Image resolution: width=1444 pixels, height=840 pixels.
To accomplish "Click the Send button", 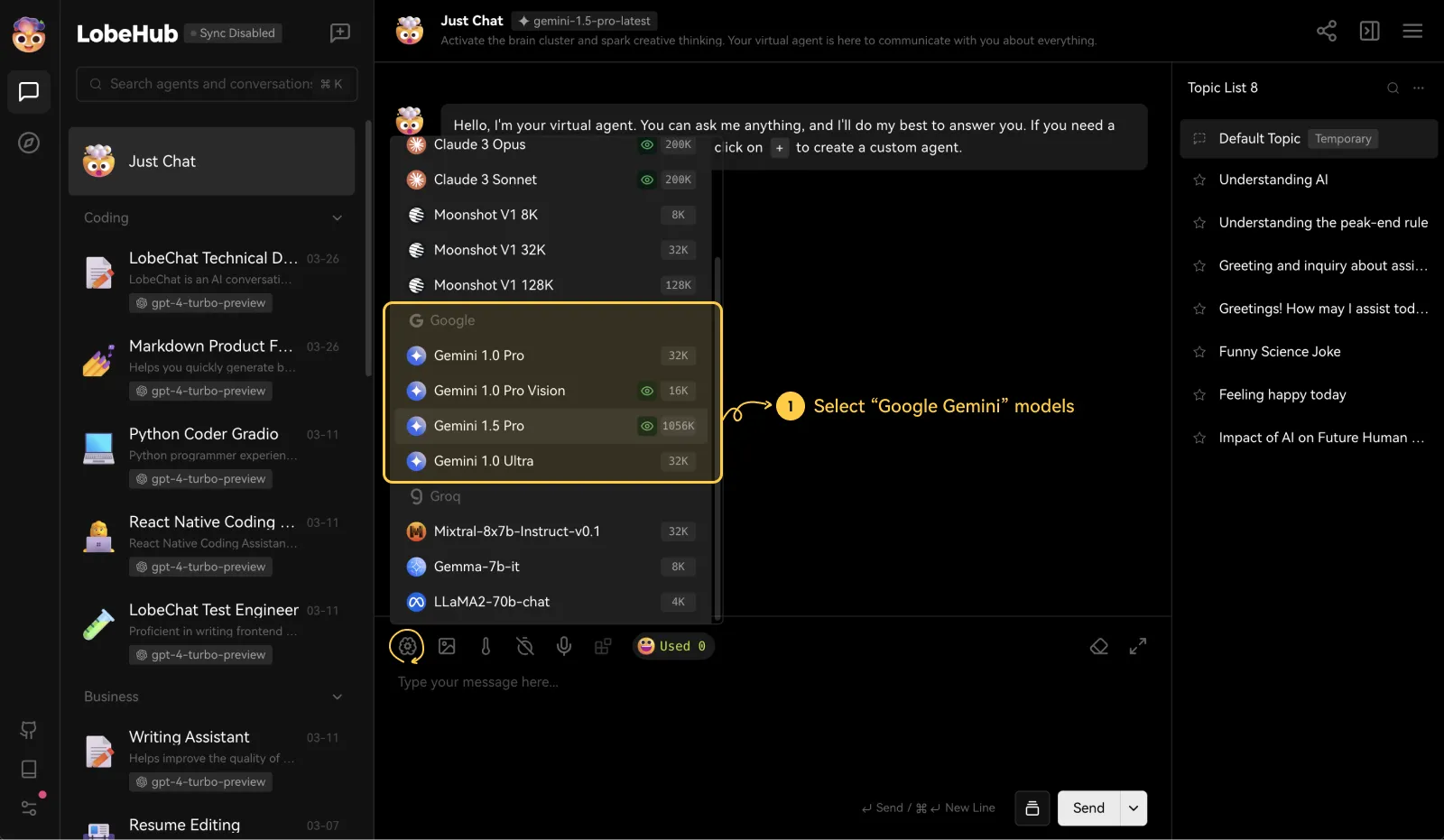I will [1088, 808].
